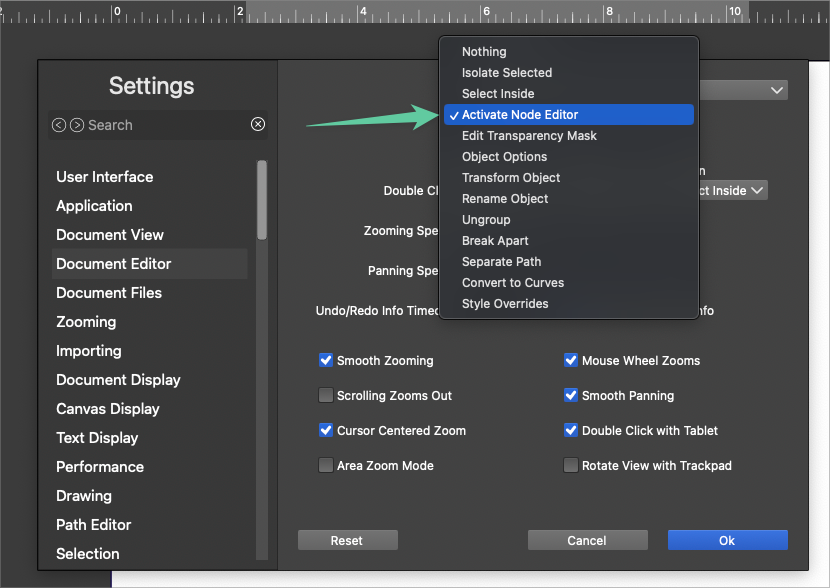
Task: Toggle the Smooth Zooming checkbox
Action: [x=326, y=361]
